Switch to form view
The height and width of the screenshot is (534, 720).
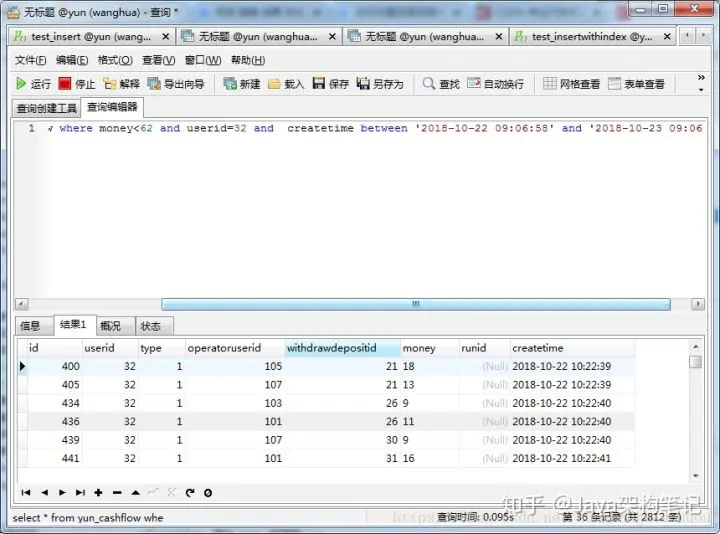pos(636,84)
